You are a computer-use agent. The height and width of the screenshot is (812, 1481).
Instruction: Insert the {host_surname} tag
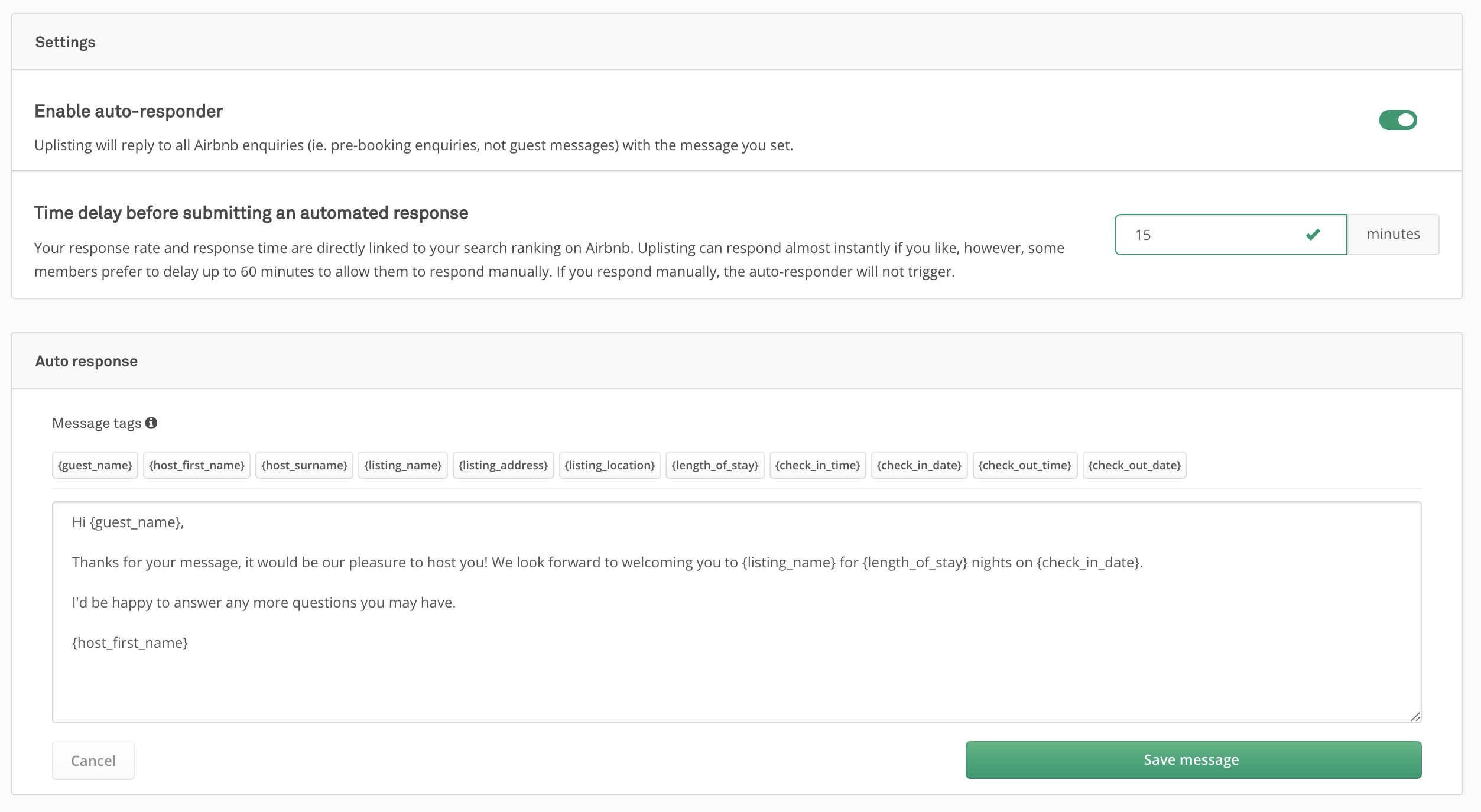[304, 465]
